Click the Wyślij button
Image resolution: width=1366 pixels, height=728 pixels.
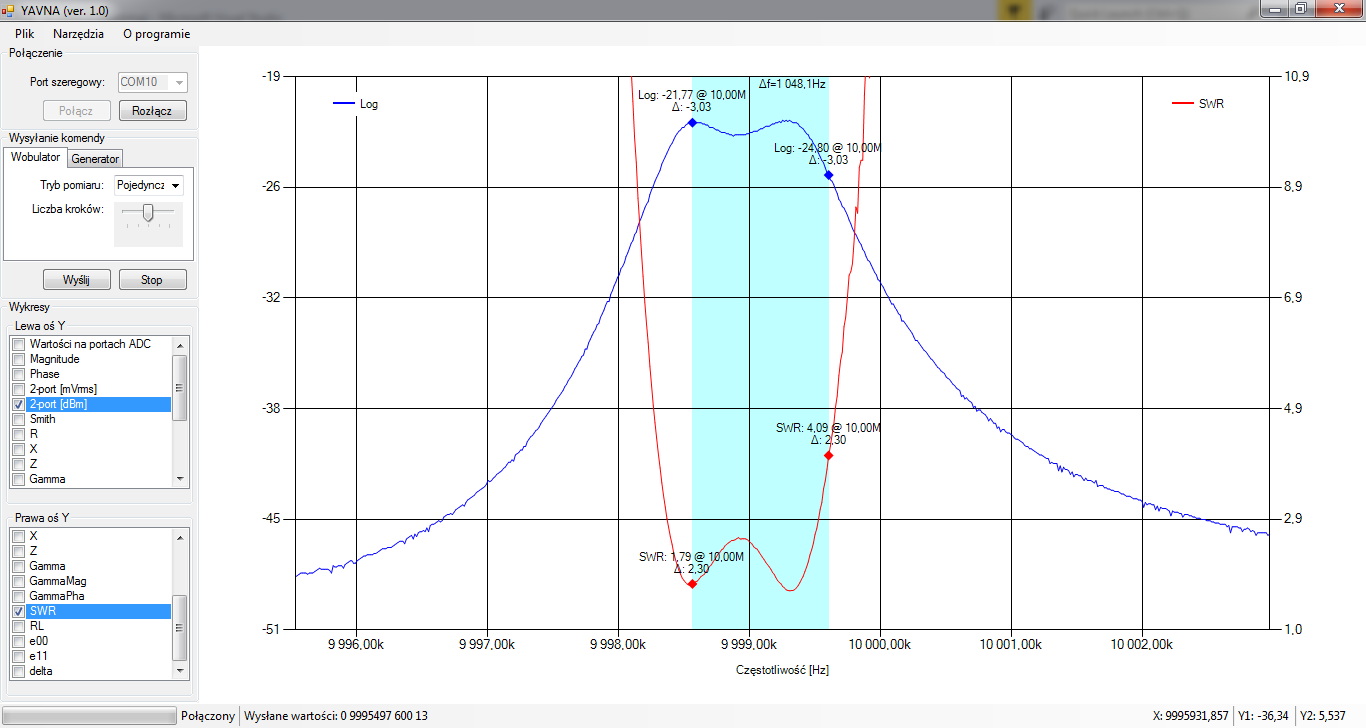77,280
